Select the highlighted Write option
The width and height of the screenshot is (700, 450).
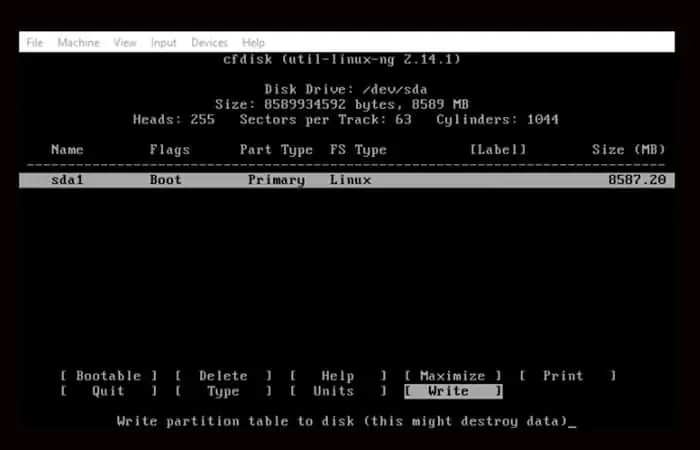tap(453, 391)
